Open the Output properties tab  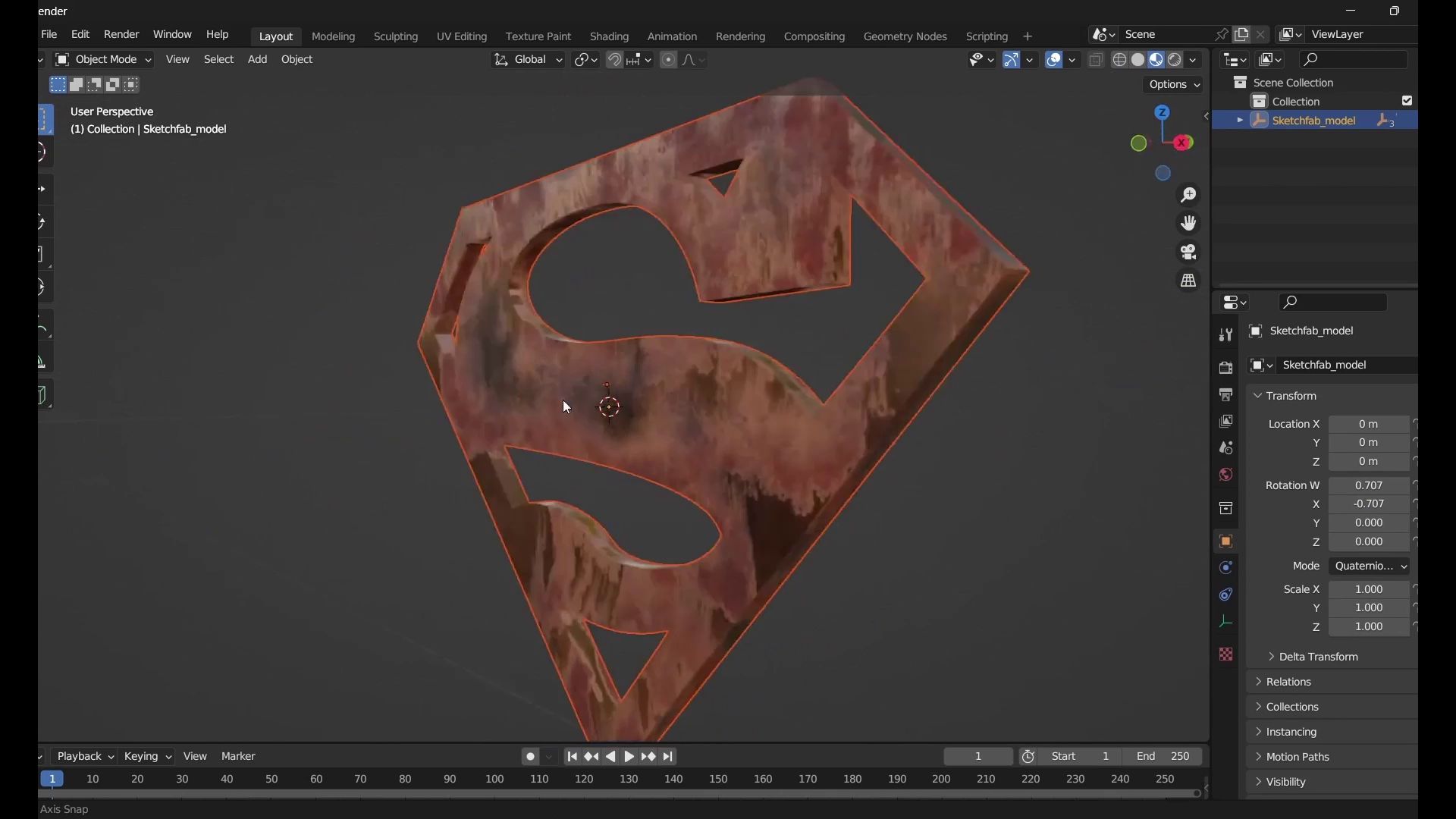1226,395
